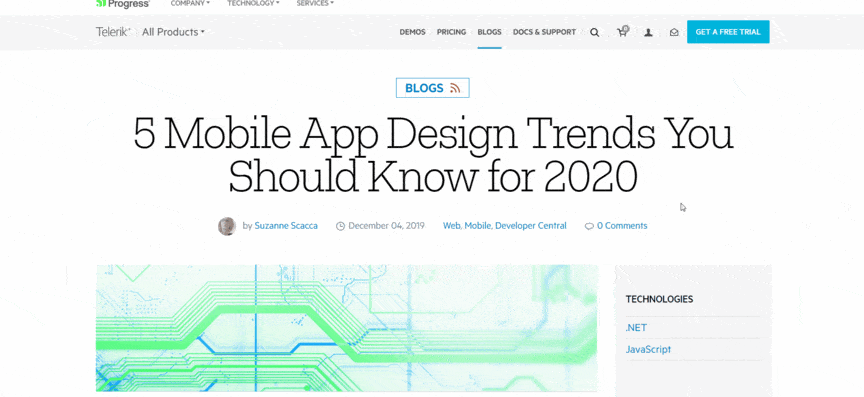864x397 pixels.
Task: Expand the TECHNOLOGY menu
Action: 253,3
